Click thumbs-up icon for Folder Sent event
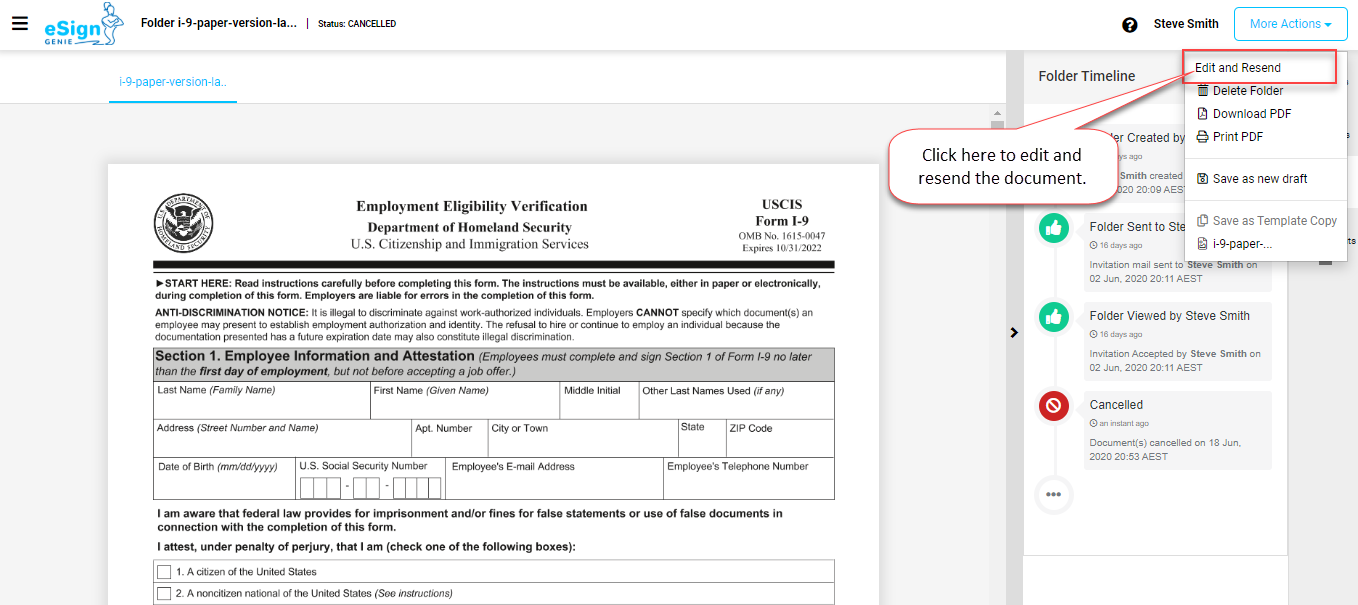Viewport: 1358px width, 605px height. coord(1054,228)
